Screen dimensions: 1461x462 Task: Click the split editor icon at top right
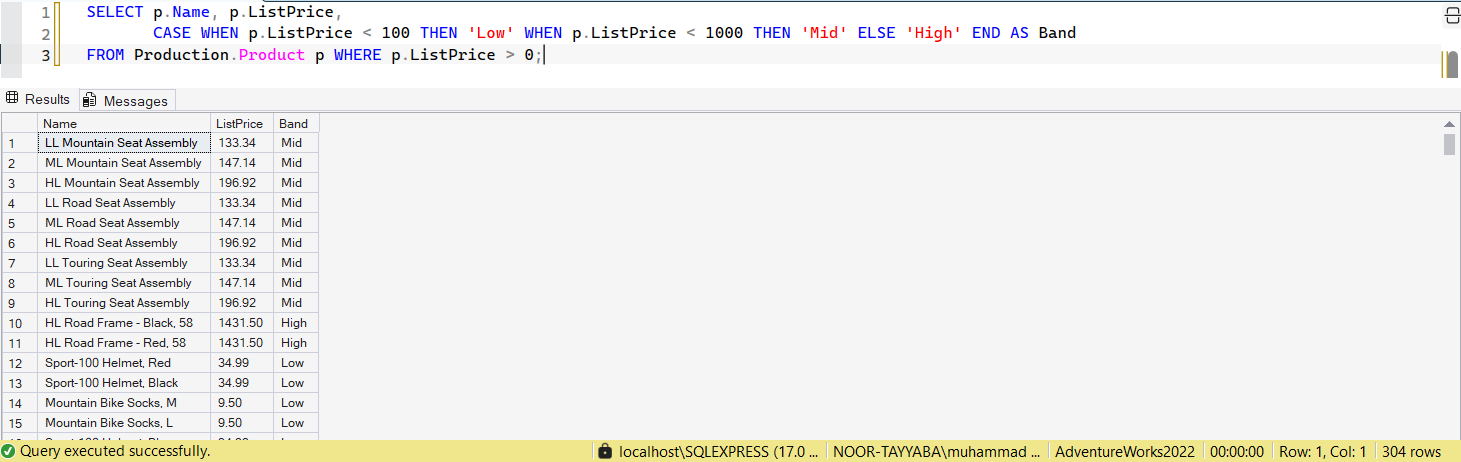point(1452,14)
